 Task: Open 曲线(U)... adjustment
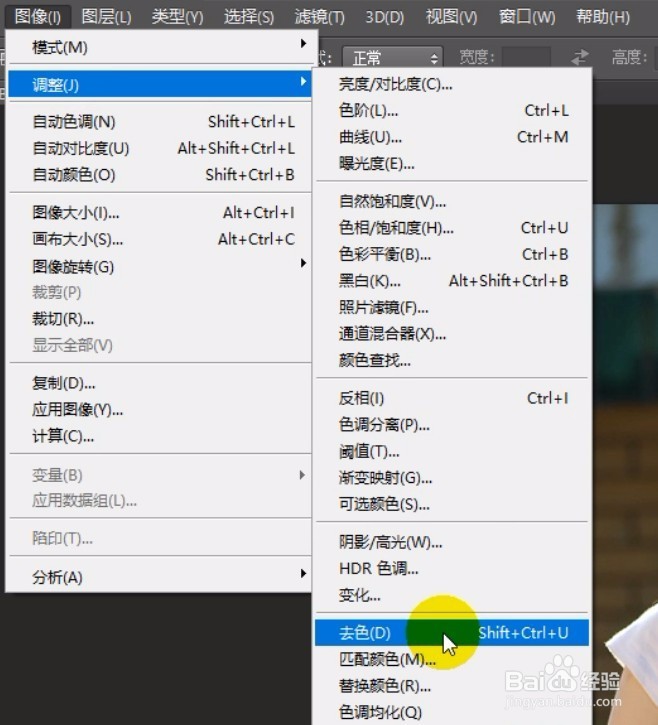coord(452,137)
